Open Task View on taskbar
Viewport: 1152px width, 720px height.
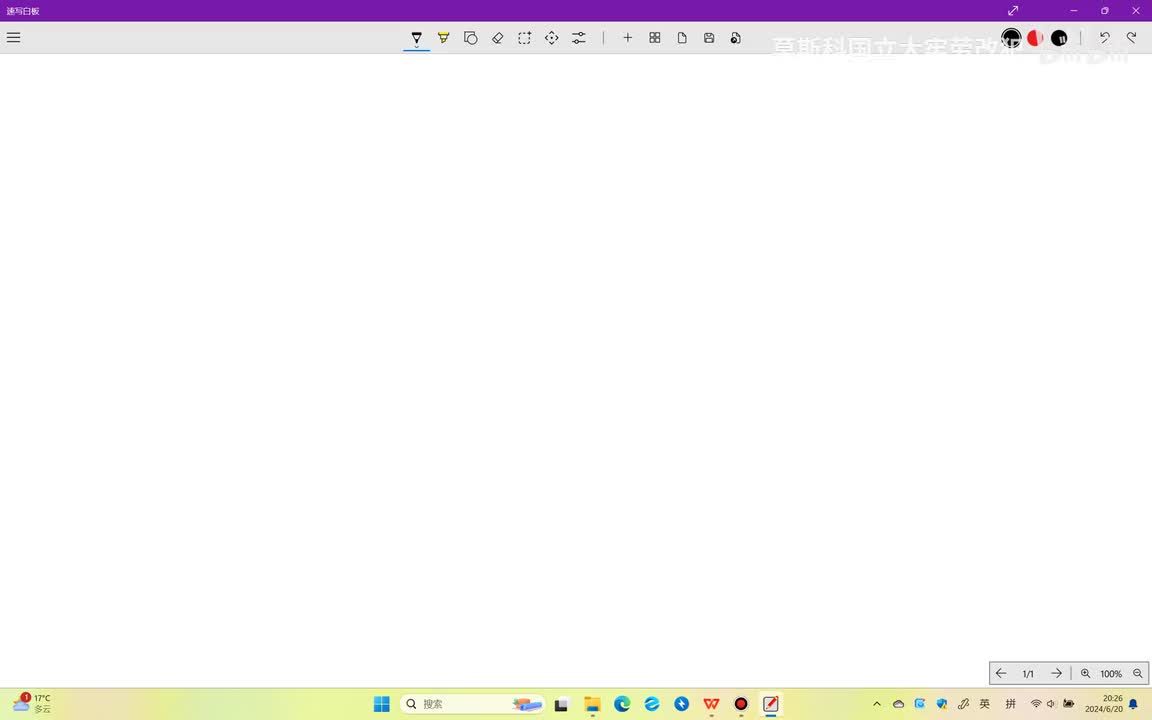pyautogui.click(x=562, y=704)
